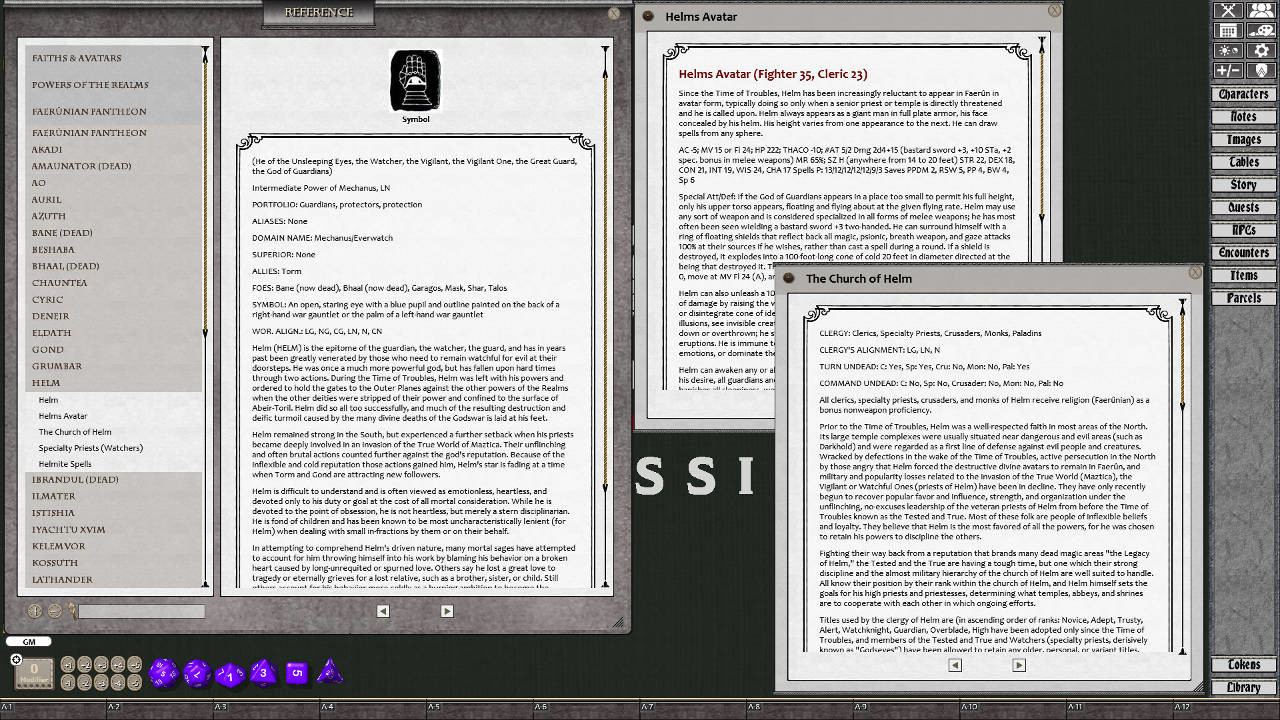Collapse the Helm entry in faith list
The height and width of the screenshot is (720, 1280).
click(46, 383)
